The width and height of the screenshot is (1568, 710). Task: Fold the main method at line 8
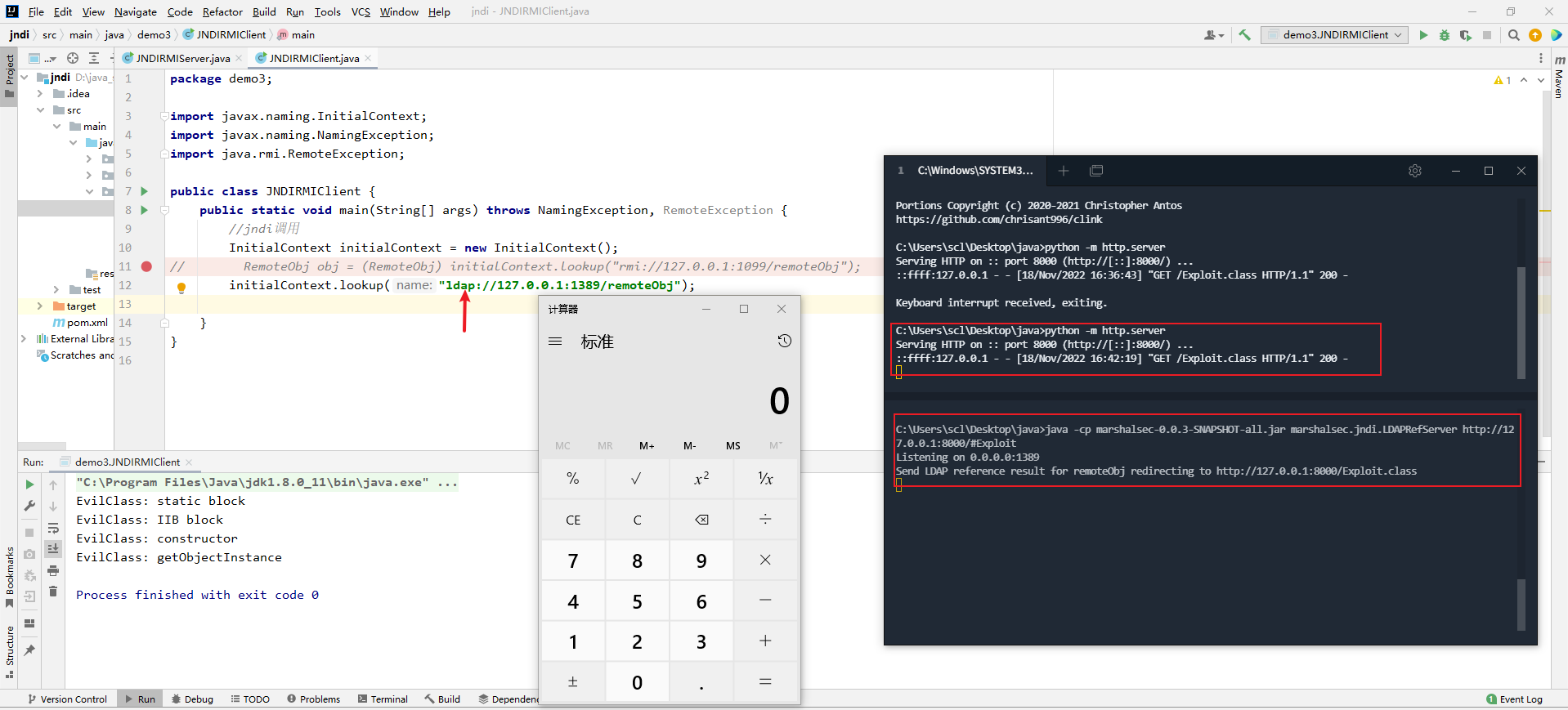click(x=164, y=210)
